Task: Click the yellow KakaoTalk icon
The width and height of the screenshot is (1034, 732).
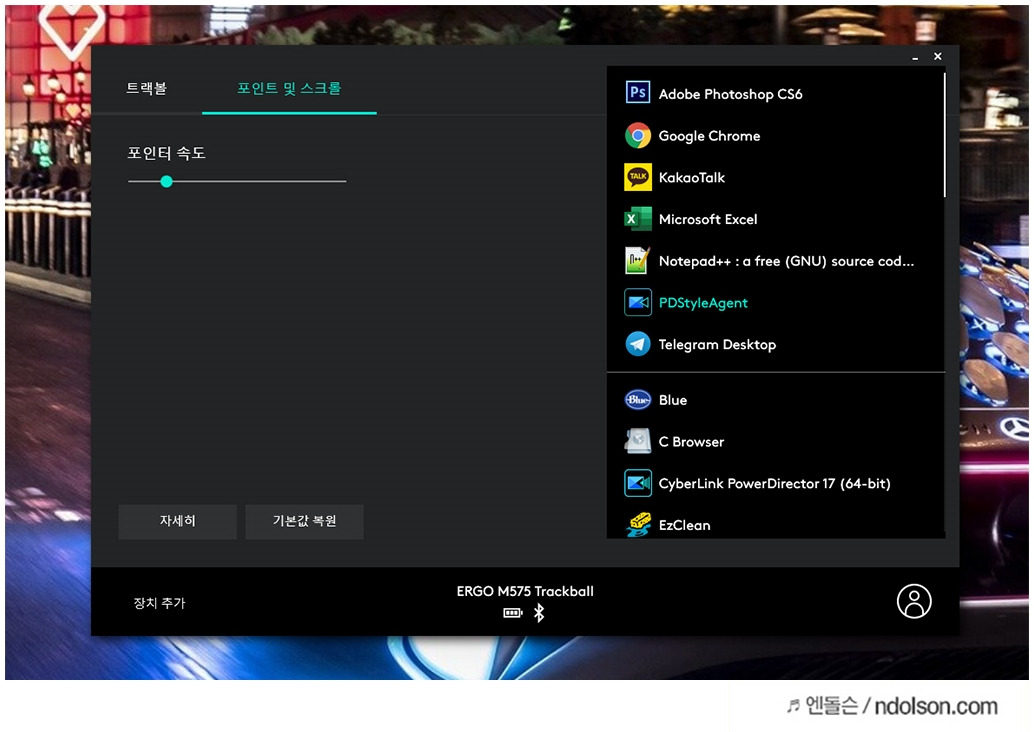Action: point(638,177)
